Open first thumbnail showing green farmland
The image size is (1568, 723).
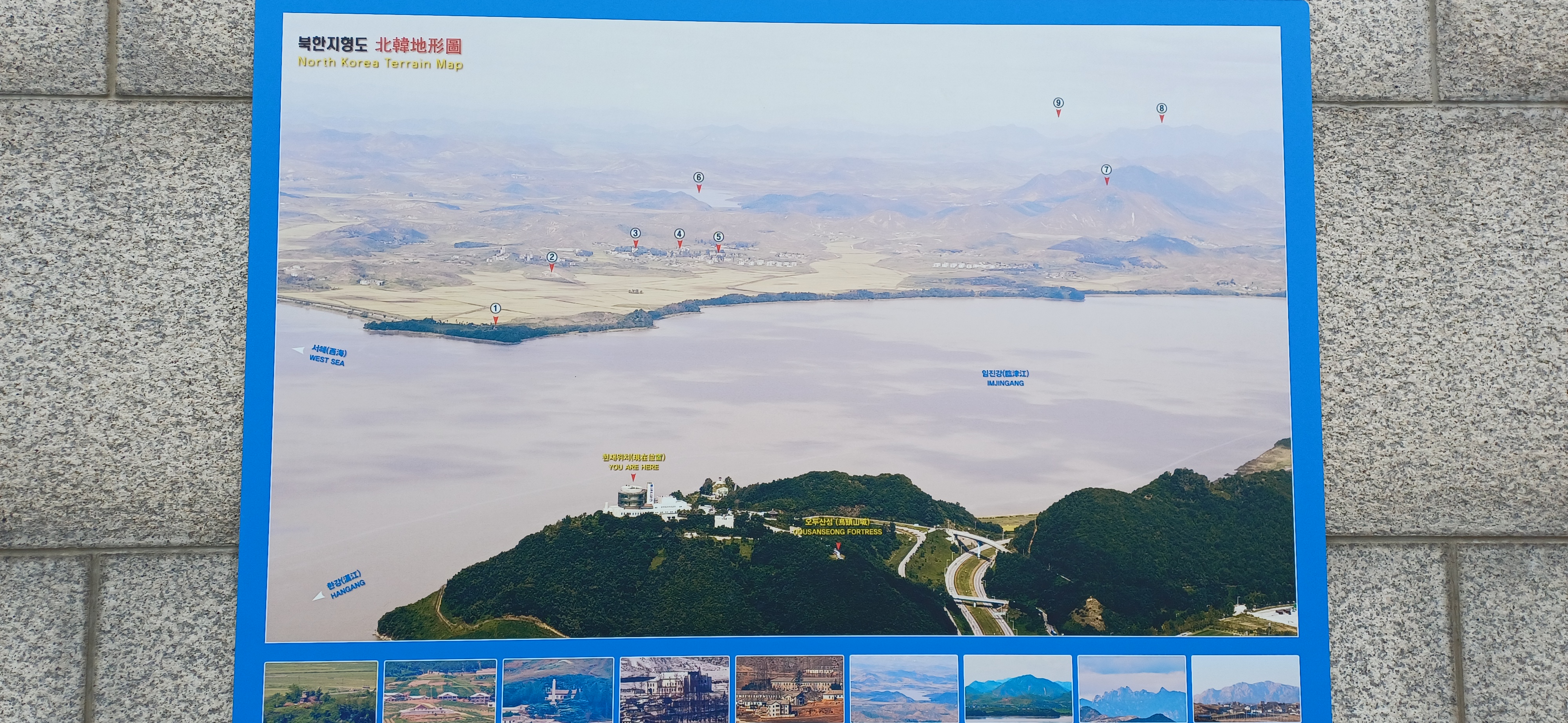click(x=321, y=692)
